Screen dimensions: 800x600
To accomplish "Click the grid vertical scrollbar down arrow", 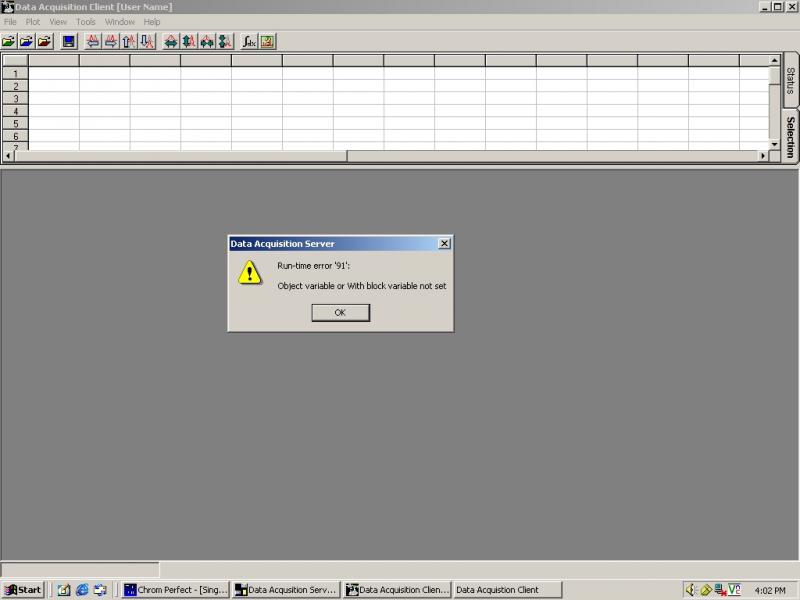I will coord(774,144).
